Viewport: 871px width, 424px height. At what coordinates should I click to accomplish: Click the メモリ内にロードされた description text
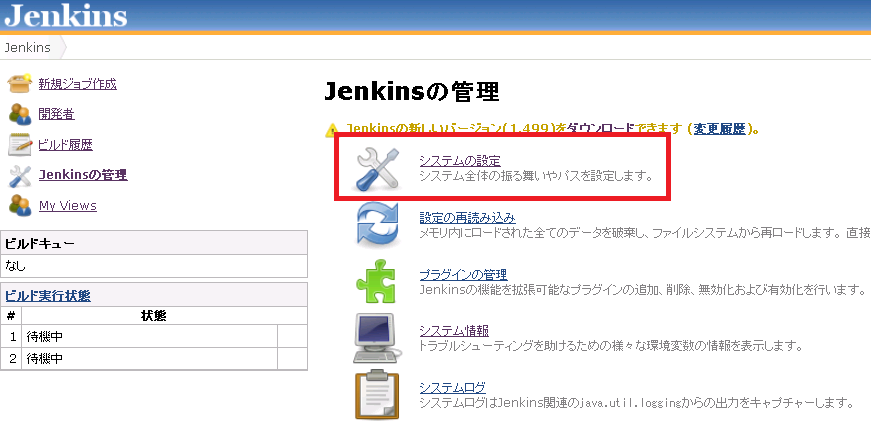[645, 232]
